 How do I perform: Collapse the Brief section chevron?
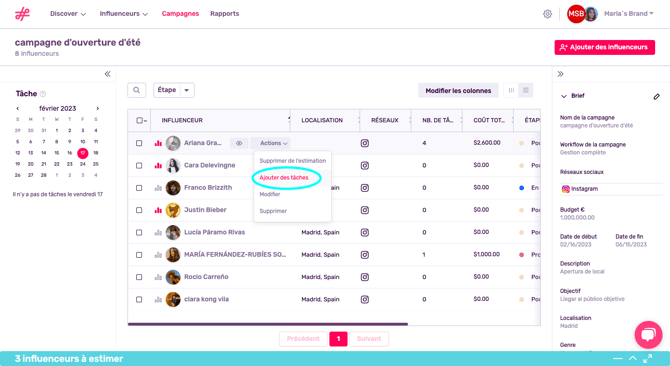click(x=564, y=96)
